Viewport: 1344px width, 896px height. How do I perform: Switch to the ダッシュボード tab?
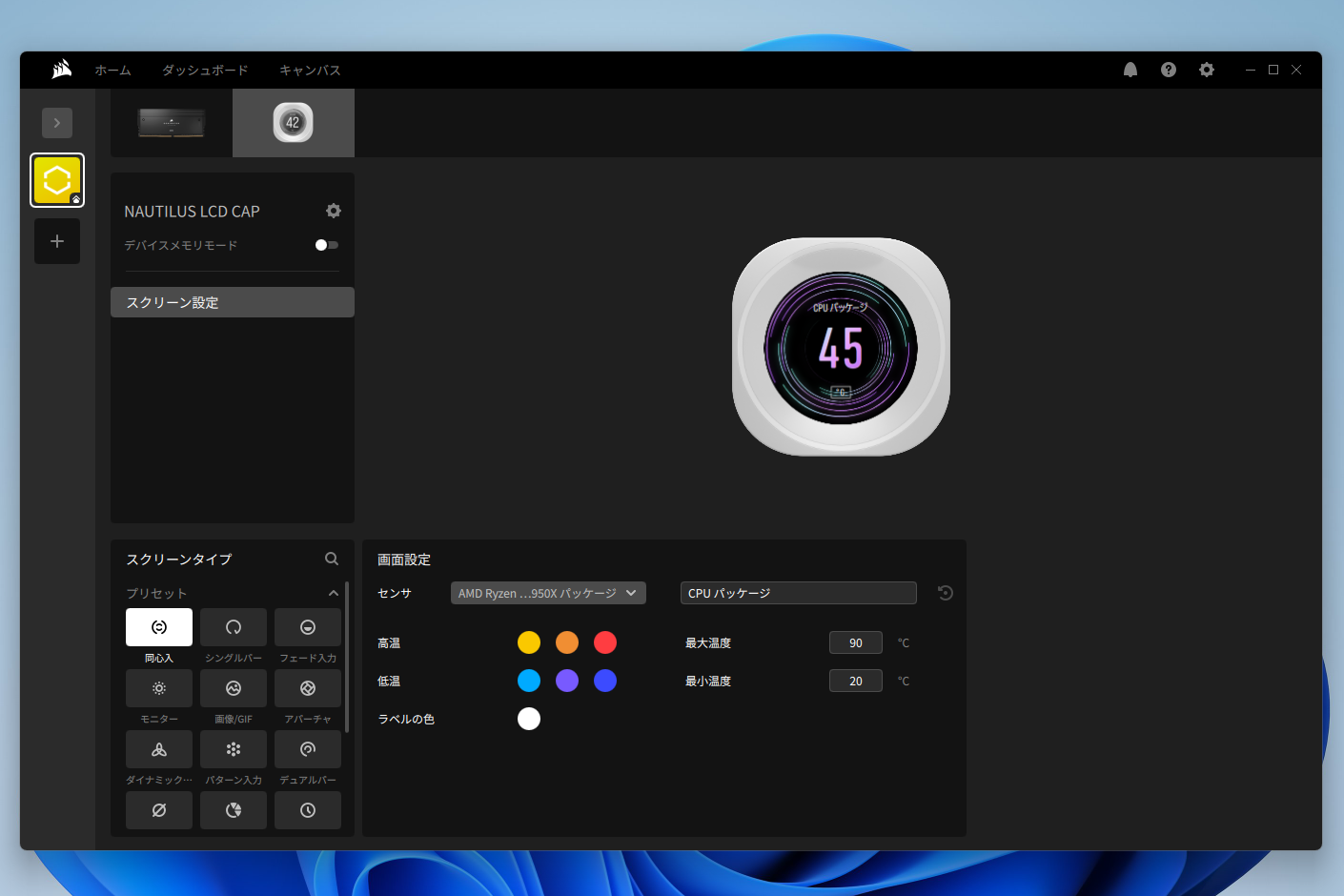[205, 71]
